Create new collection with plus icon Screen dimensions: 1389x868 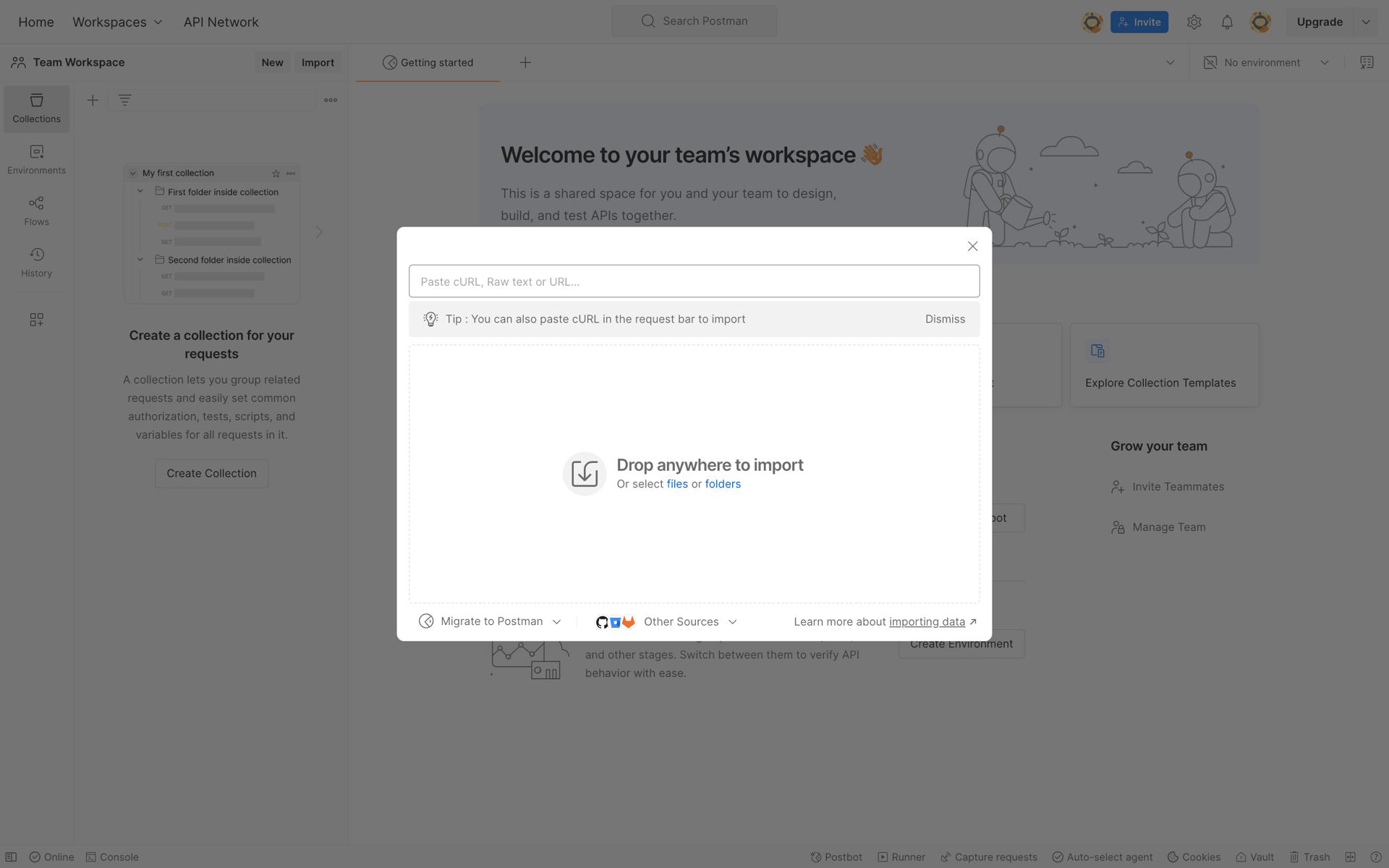93,100
